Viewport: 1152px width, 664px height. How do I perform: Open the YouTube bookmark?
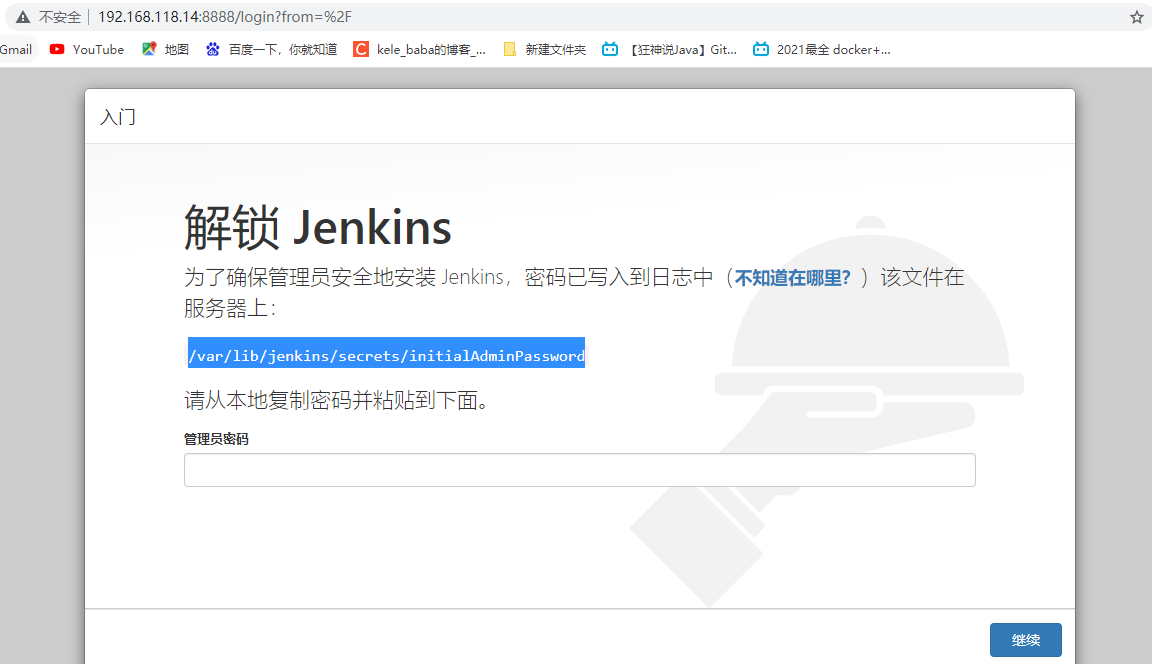pos(87,49)
